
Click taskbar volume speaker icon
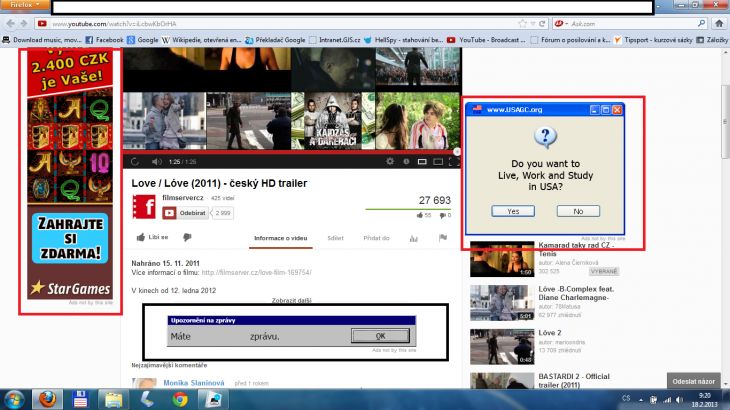679,400
